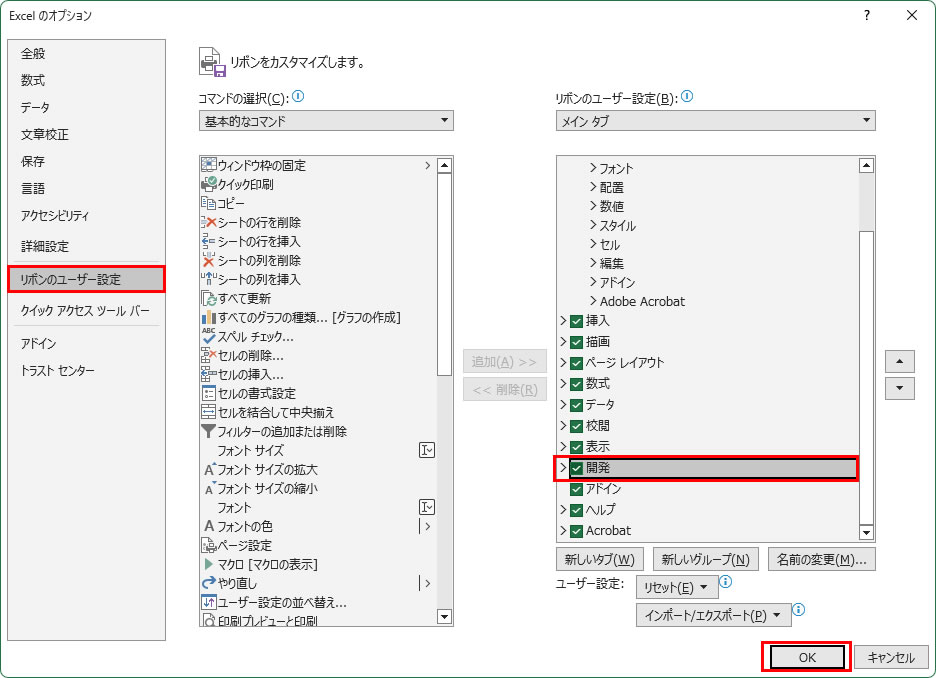Click the 新しいグループ button

point(706,559)
